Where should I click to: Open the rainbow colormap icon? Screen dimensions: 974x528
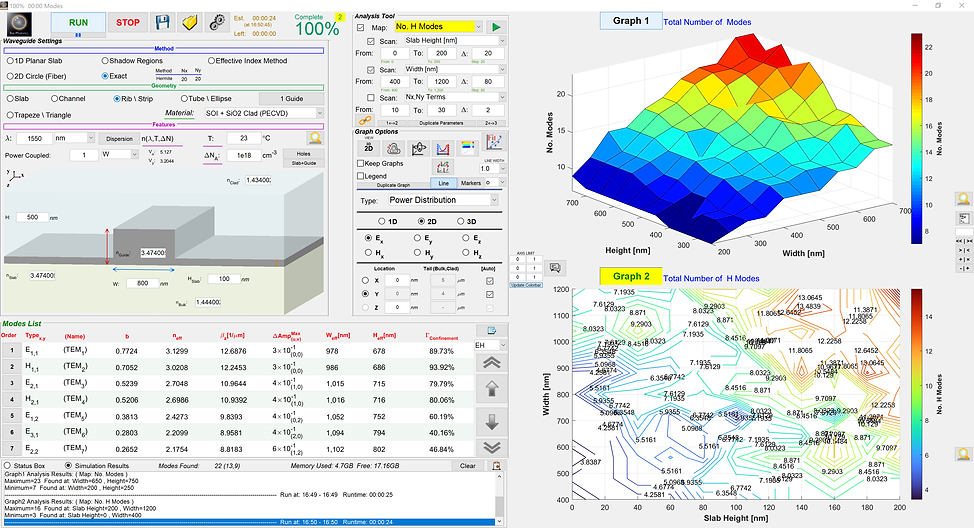pyautogui.click(x=468, y=148)
